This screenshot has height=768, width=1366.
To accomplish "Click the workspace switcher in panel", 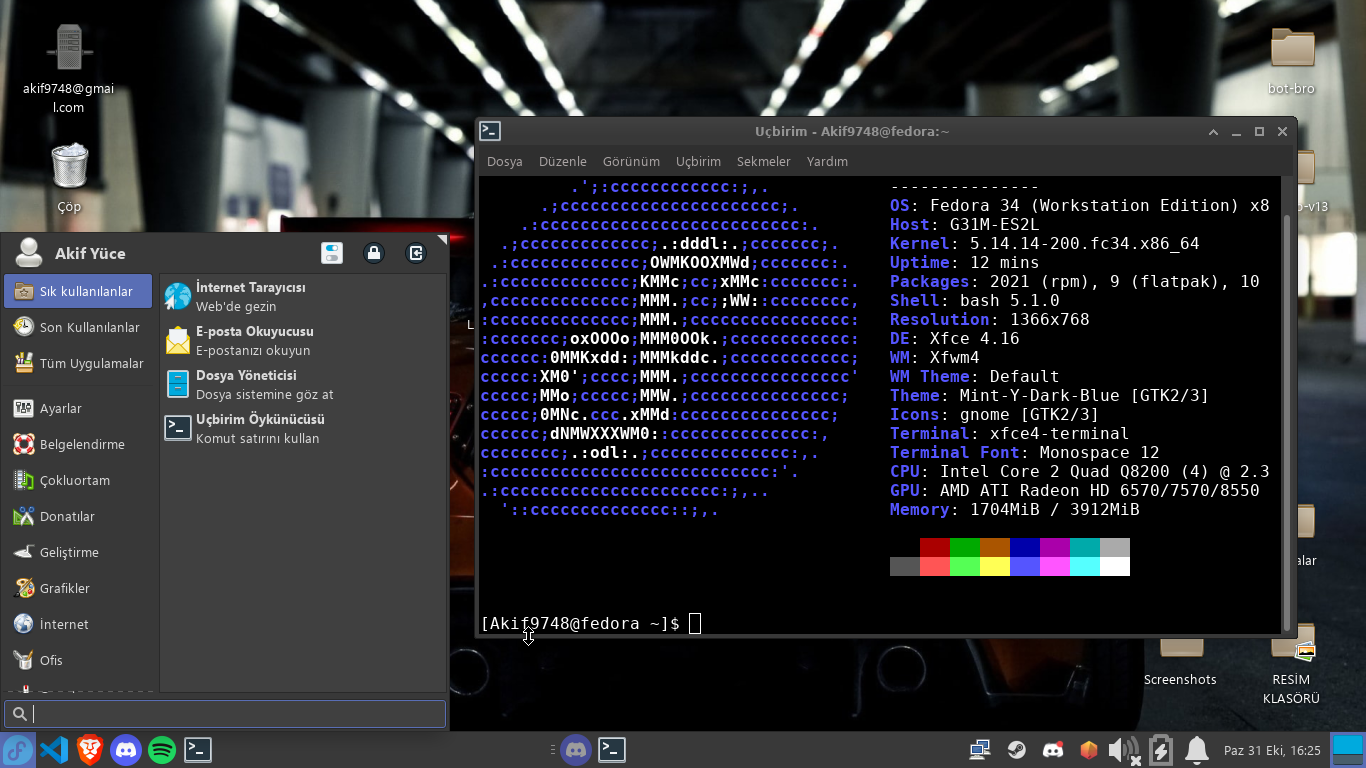I will click(x=1348, y=749).
